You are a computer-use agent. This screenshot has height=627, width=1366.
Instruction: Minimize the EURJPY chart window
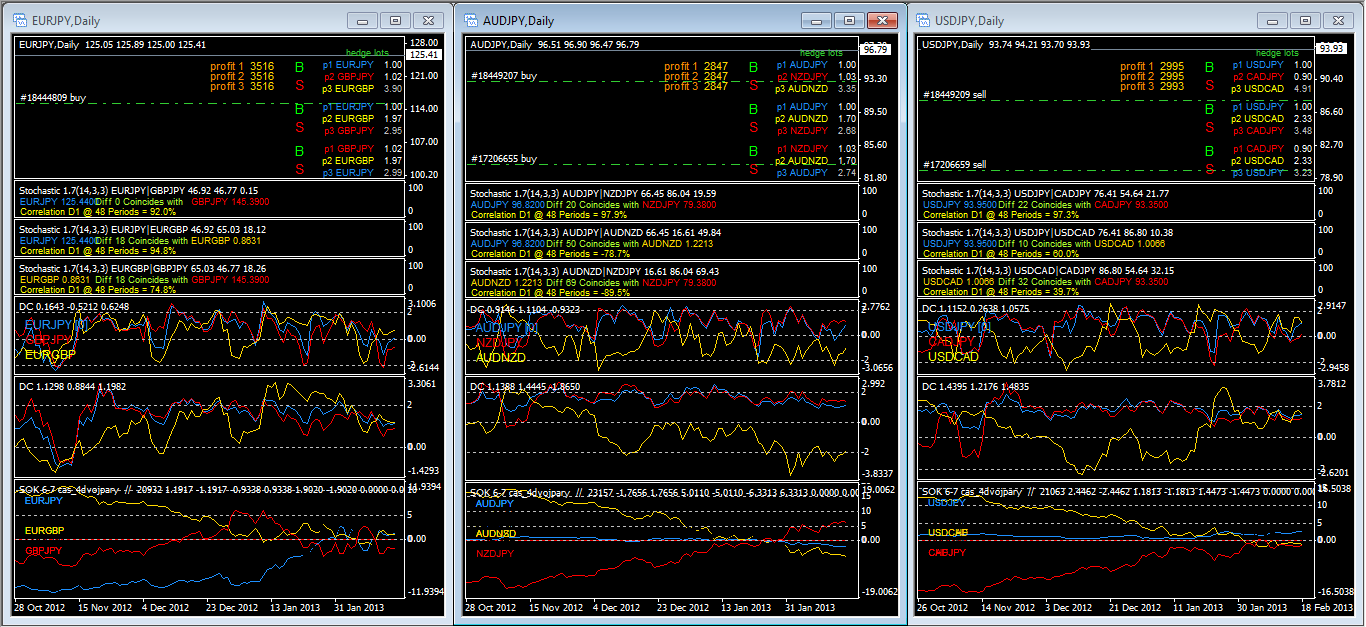click(362, 20)
